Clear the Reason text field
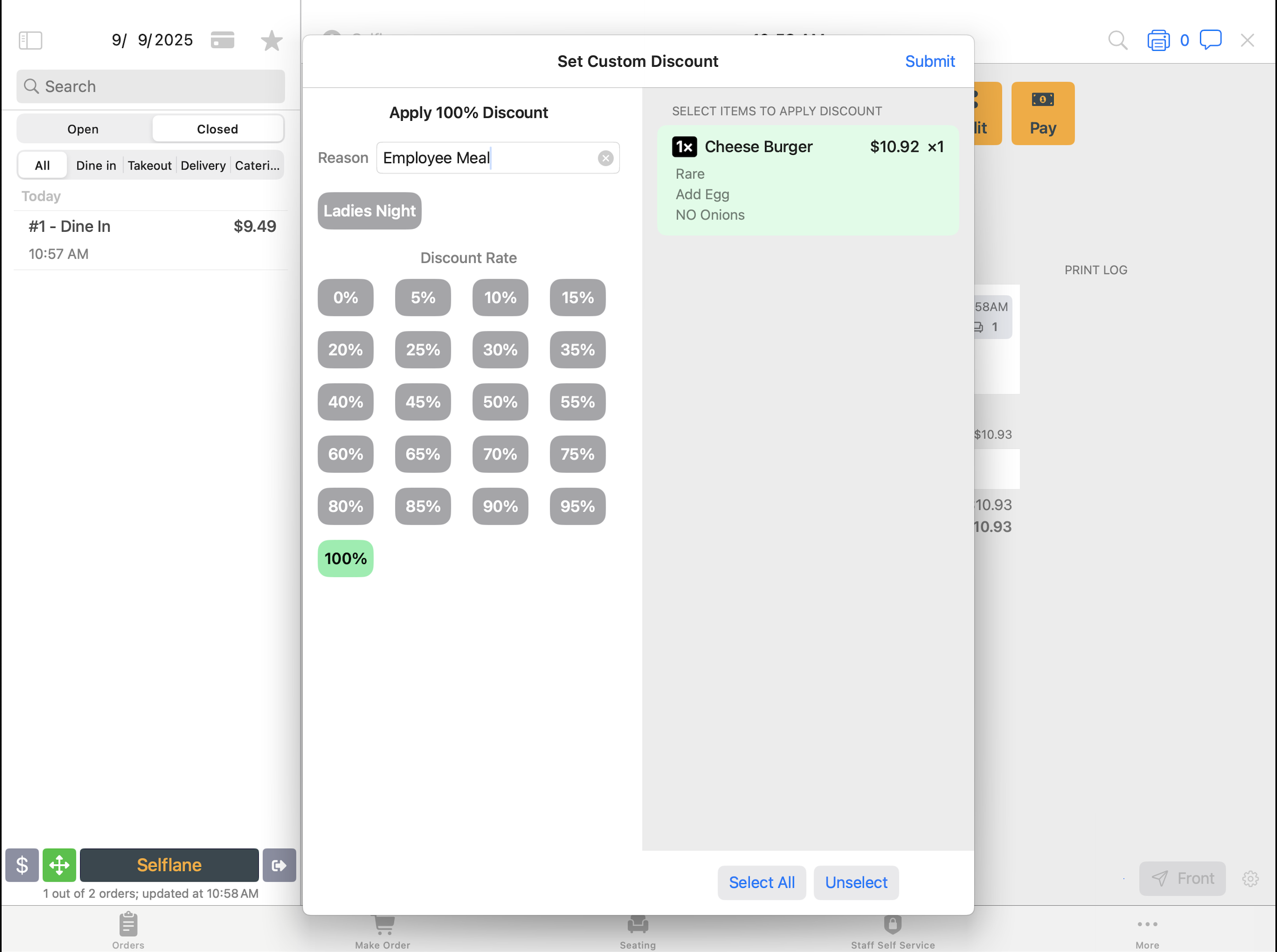Viewport: 1277px width, 952px height. [605, 158]
